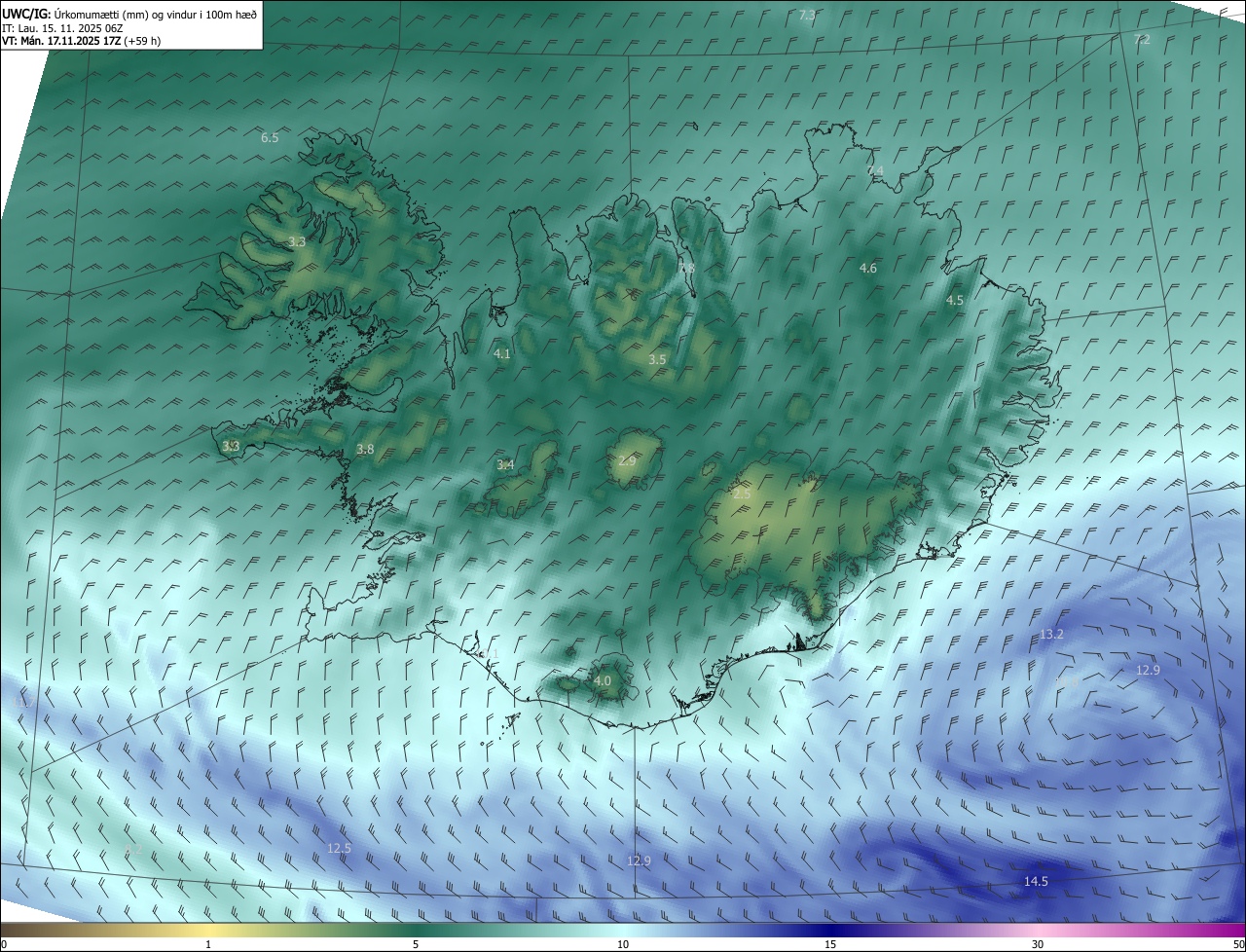
Task: Click the 14.5 value label
Action: tap(1036, 881)
